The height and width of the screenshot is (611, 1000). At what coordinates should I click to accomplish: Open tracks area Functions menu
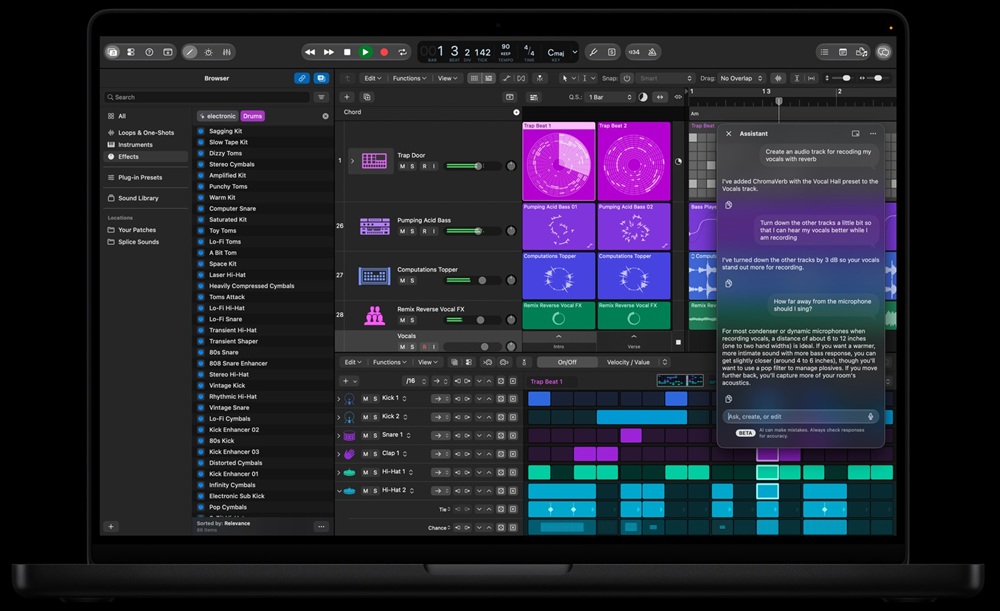(x=409, y=78)
